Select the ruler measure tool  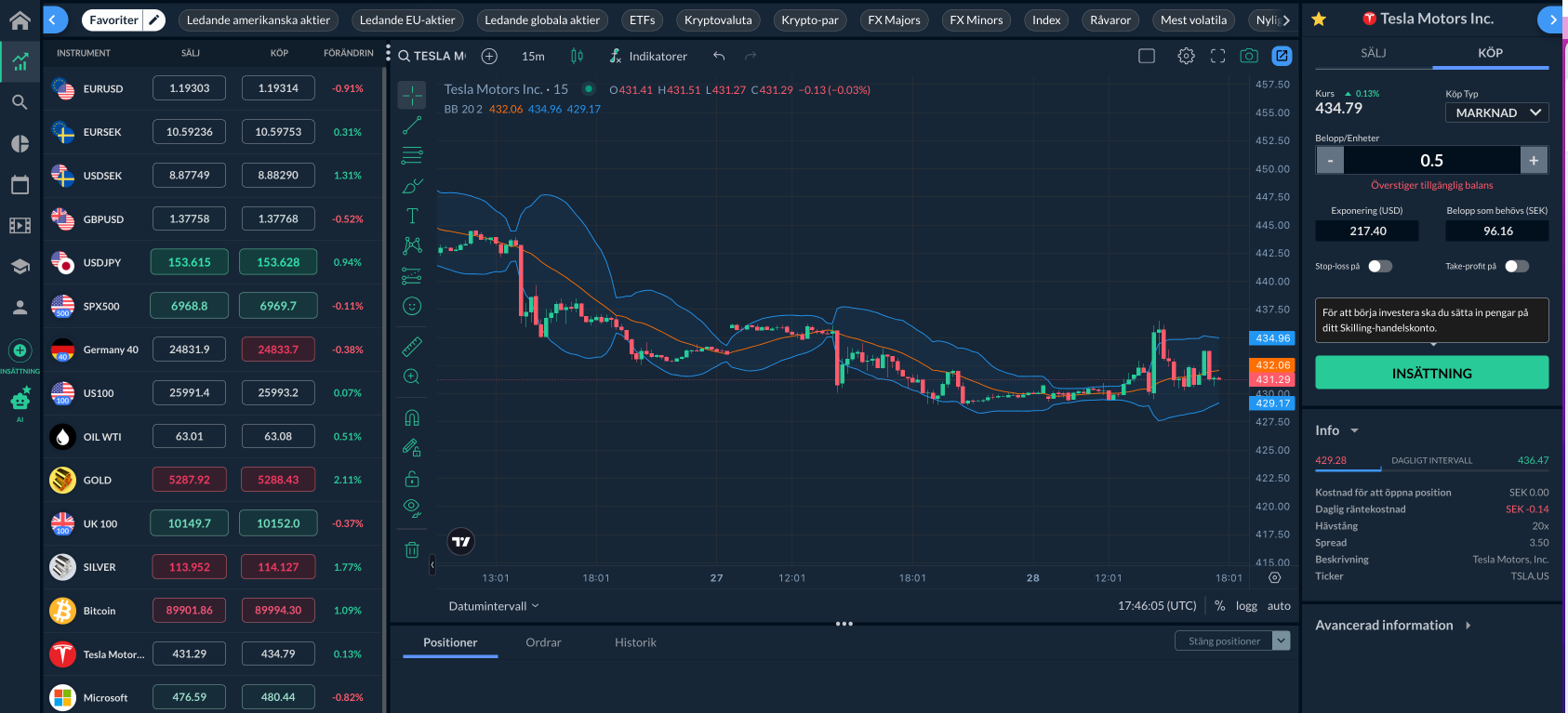click(412, 347)
